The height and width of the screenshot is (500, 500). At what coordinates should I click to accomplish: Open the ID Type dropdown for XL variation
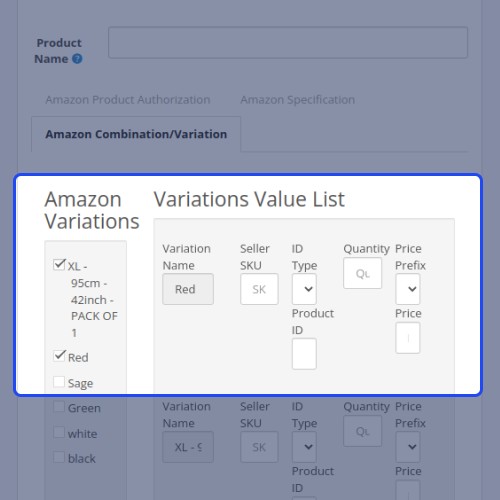(304, 447)
